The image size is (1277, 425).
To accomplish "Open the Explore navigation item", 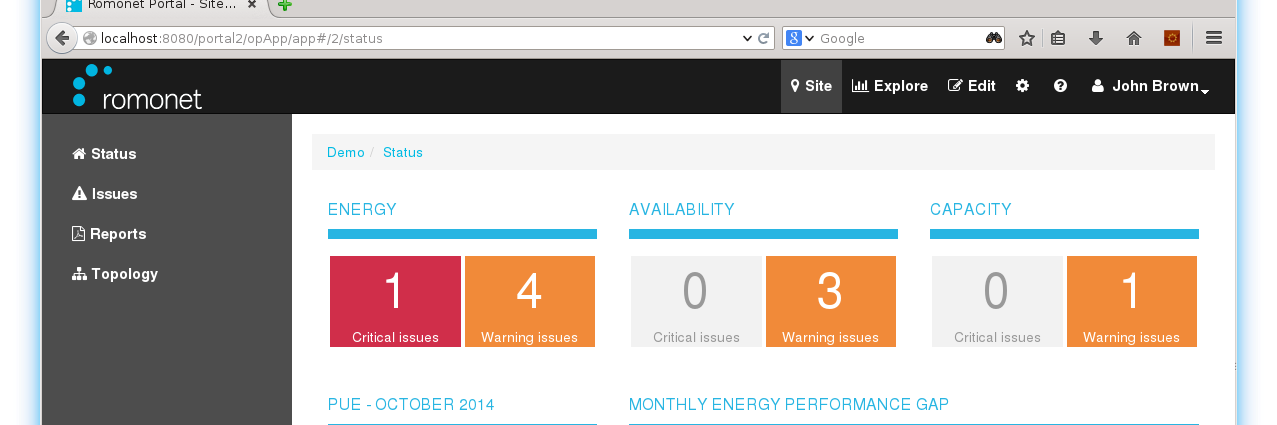I will point(890,86).
